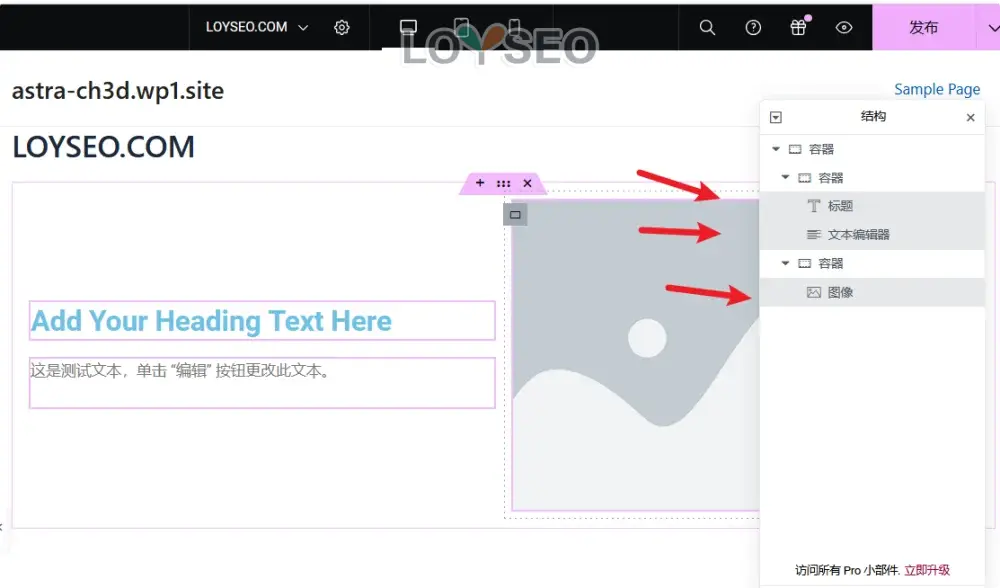Click the container drag handle dots
The height and width of the screenshot is (588, 1000).
click(503, 184)
